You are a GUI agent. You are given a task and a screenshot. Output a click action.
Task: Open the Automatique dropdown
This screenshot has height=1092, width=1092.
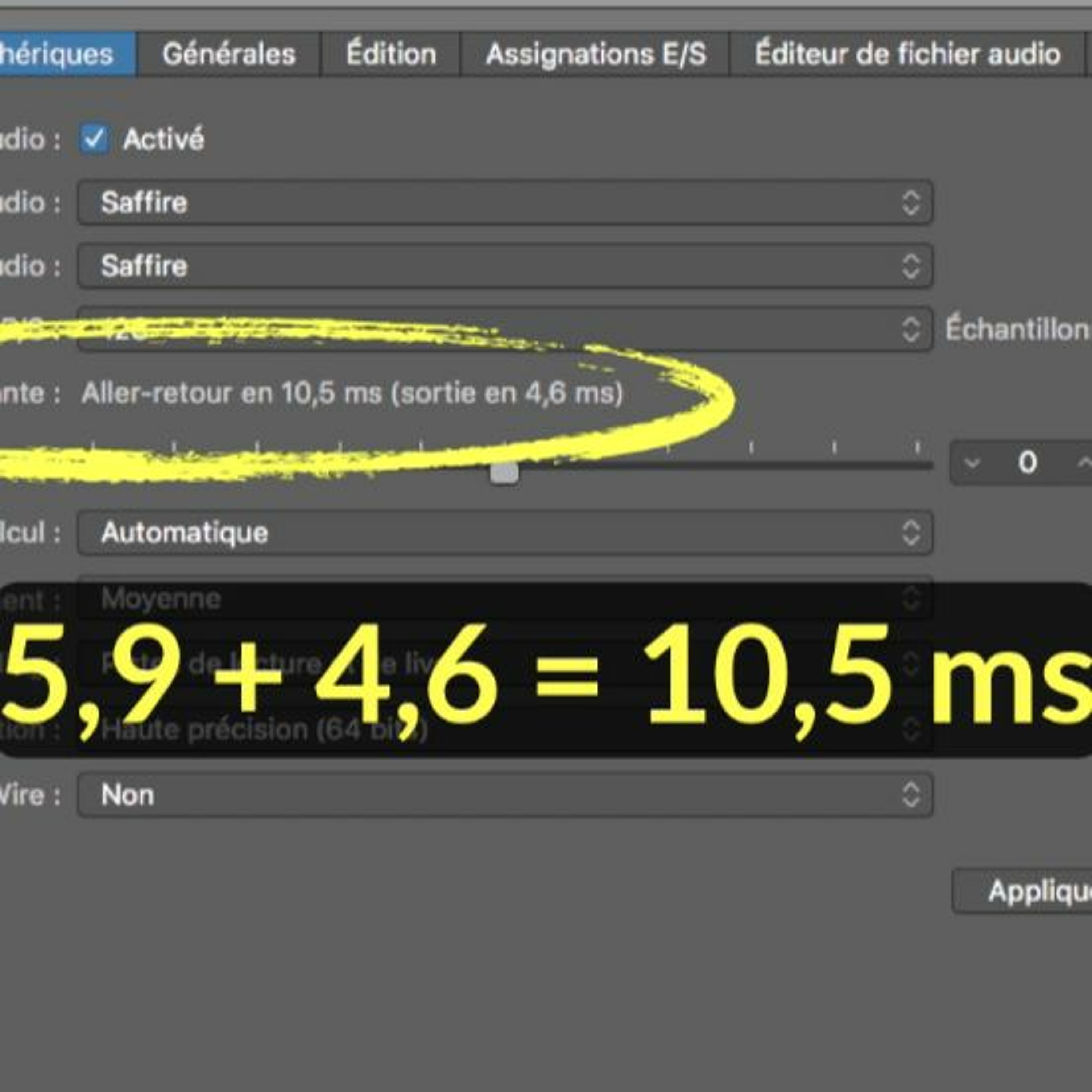505,533
